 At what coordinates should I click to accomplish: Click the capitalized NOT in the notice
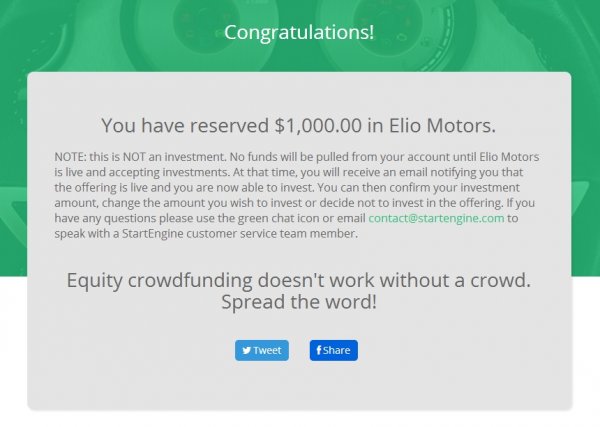132,157
